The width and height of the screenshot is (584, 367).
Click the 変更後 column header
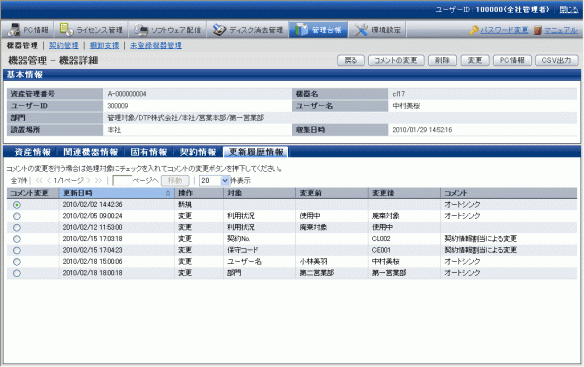[404, 193]
